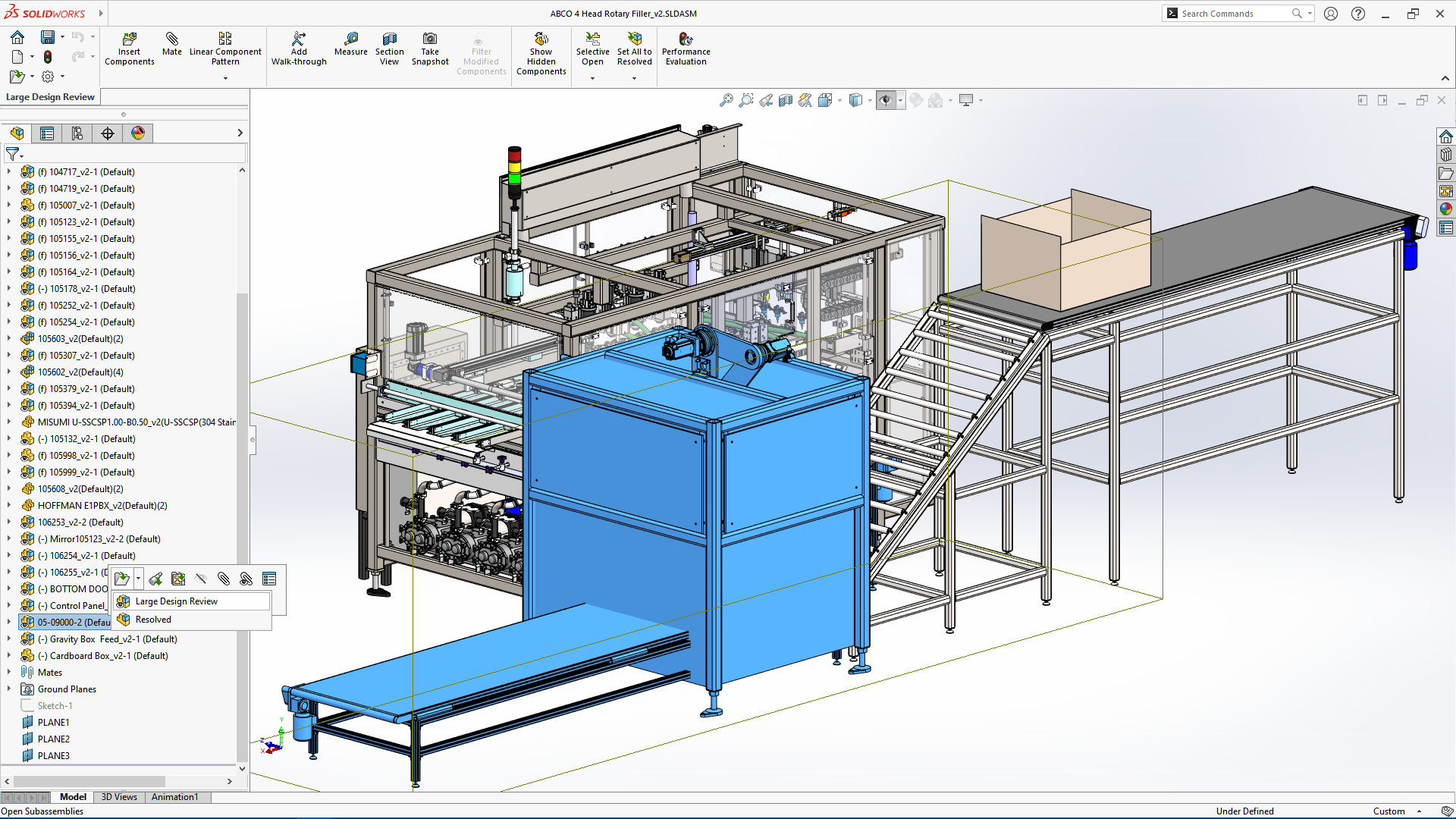The image size is (1456, 819).
Task: Expand the Ground Planes tree item
Action: 8,688
